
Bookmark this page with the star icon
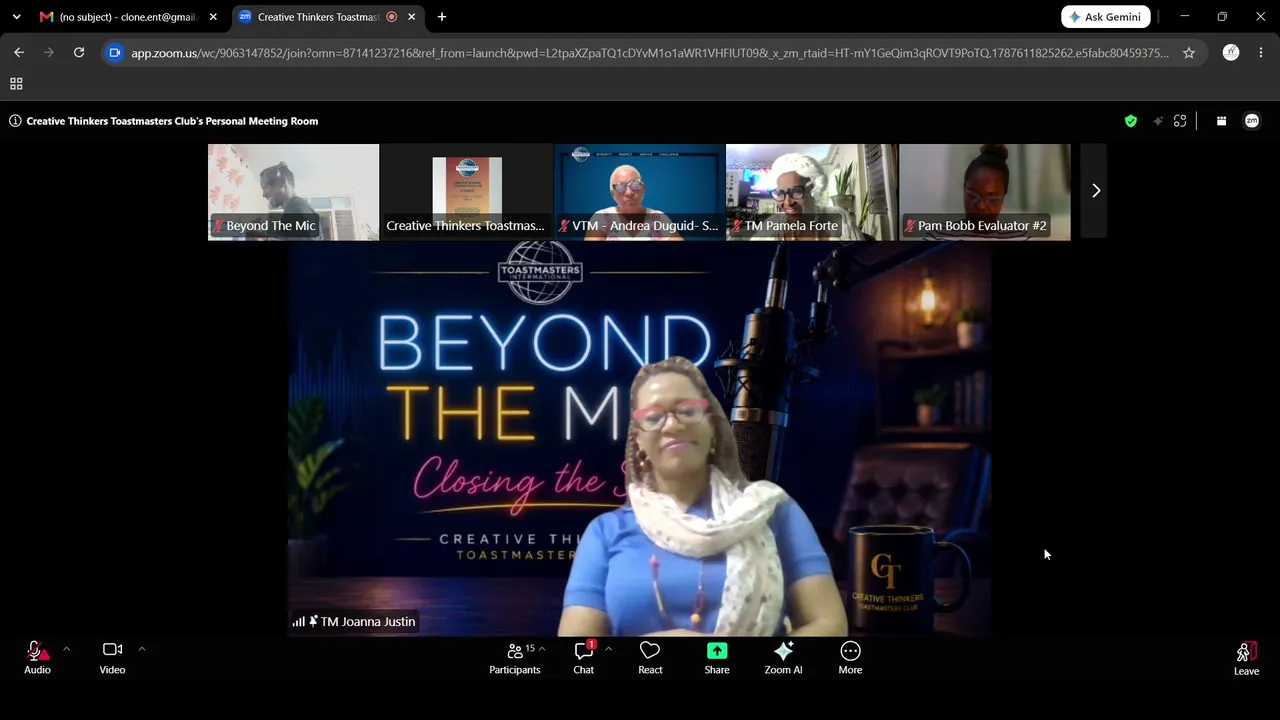pos(1189,53)
